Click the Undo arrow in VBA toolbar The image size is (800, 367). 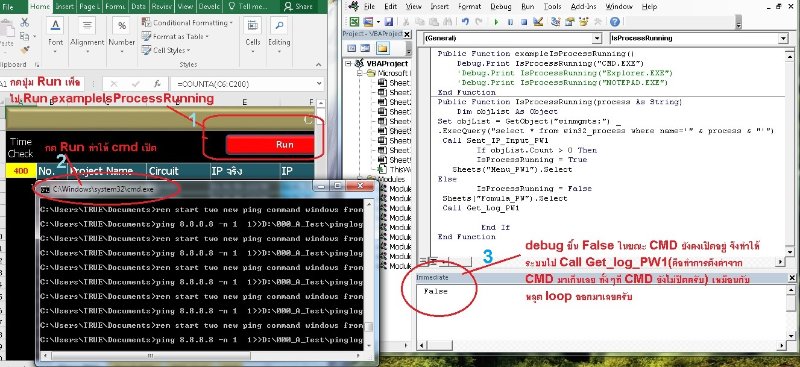point(465,22)
